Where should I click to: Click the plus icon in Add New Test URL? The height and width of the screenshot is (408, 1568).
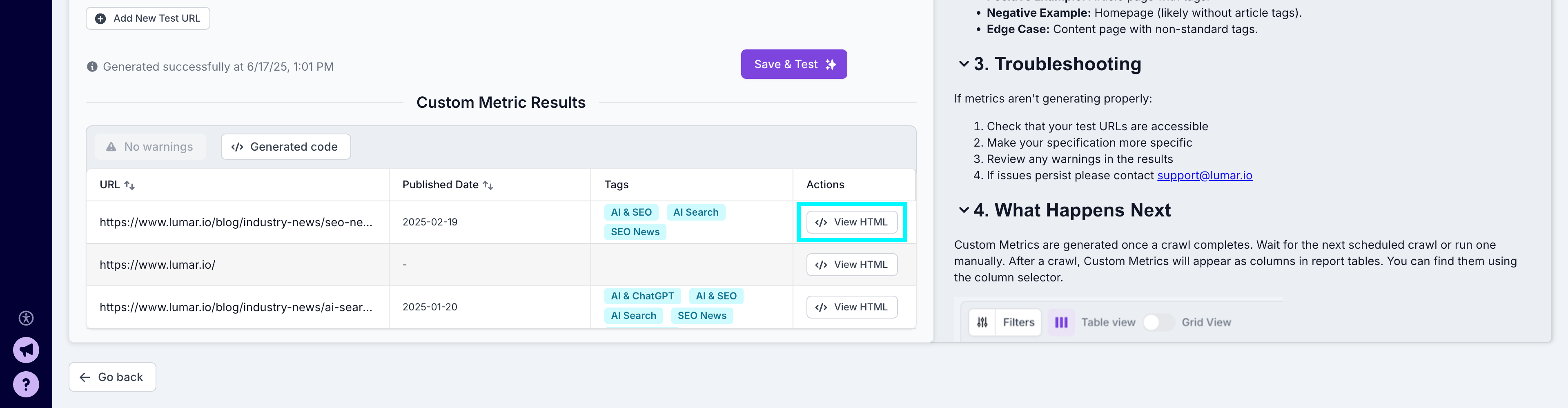click(x=100, y=19)
